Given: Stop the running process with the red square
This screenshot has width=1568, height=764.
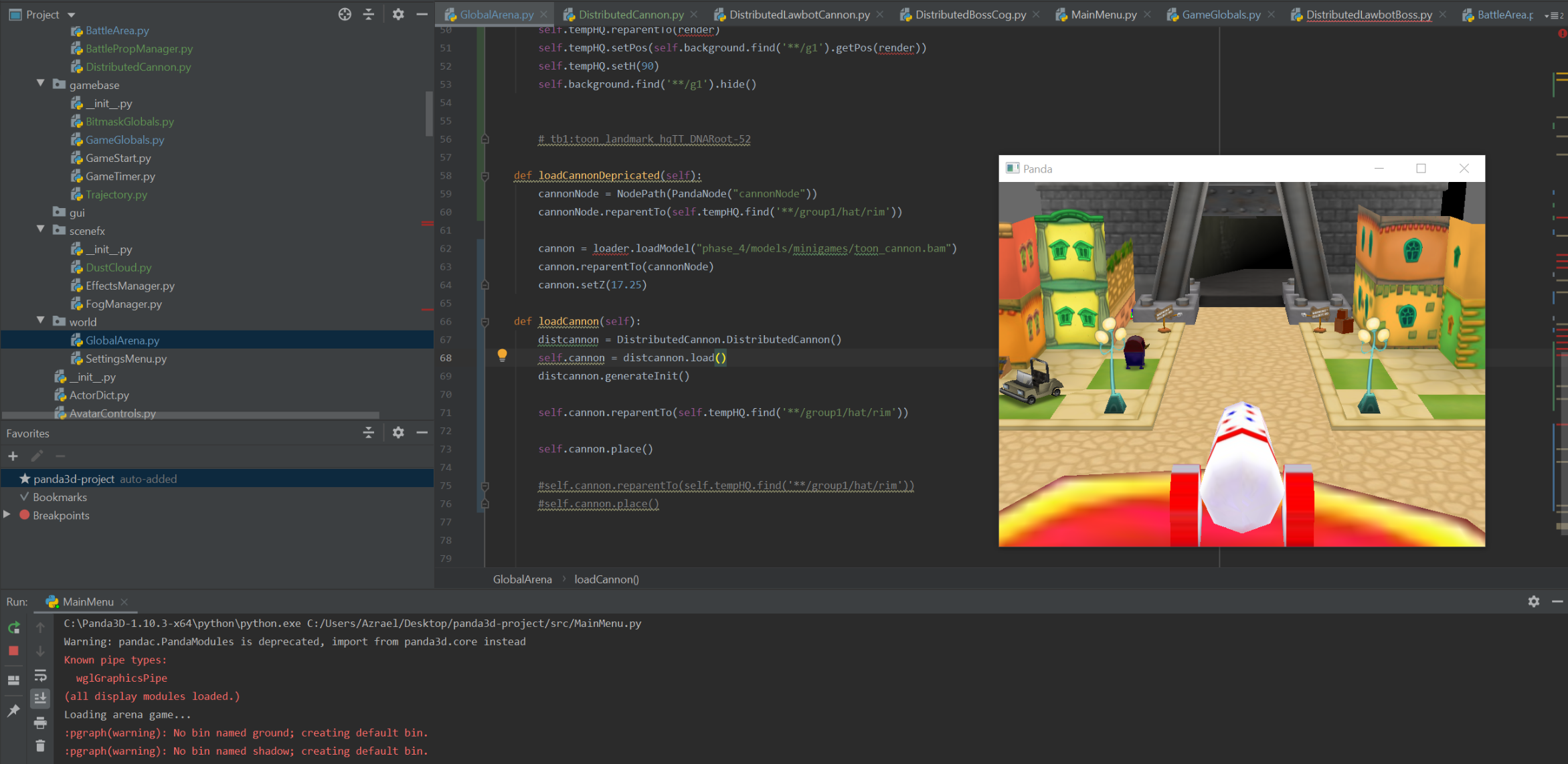Looking at the screenshot, I should point(13,651).
